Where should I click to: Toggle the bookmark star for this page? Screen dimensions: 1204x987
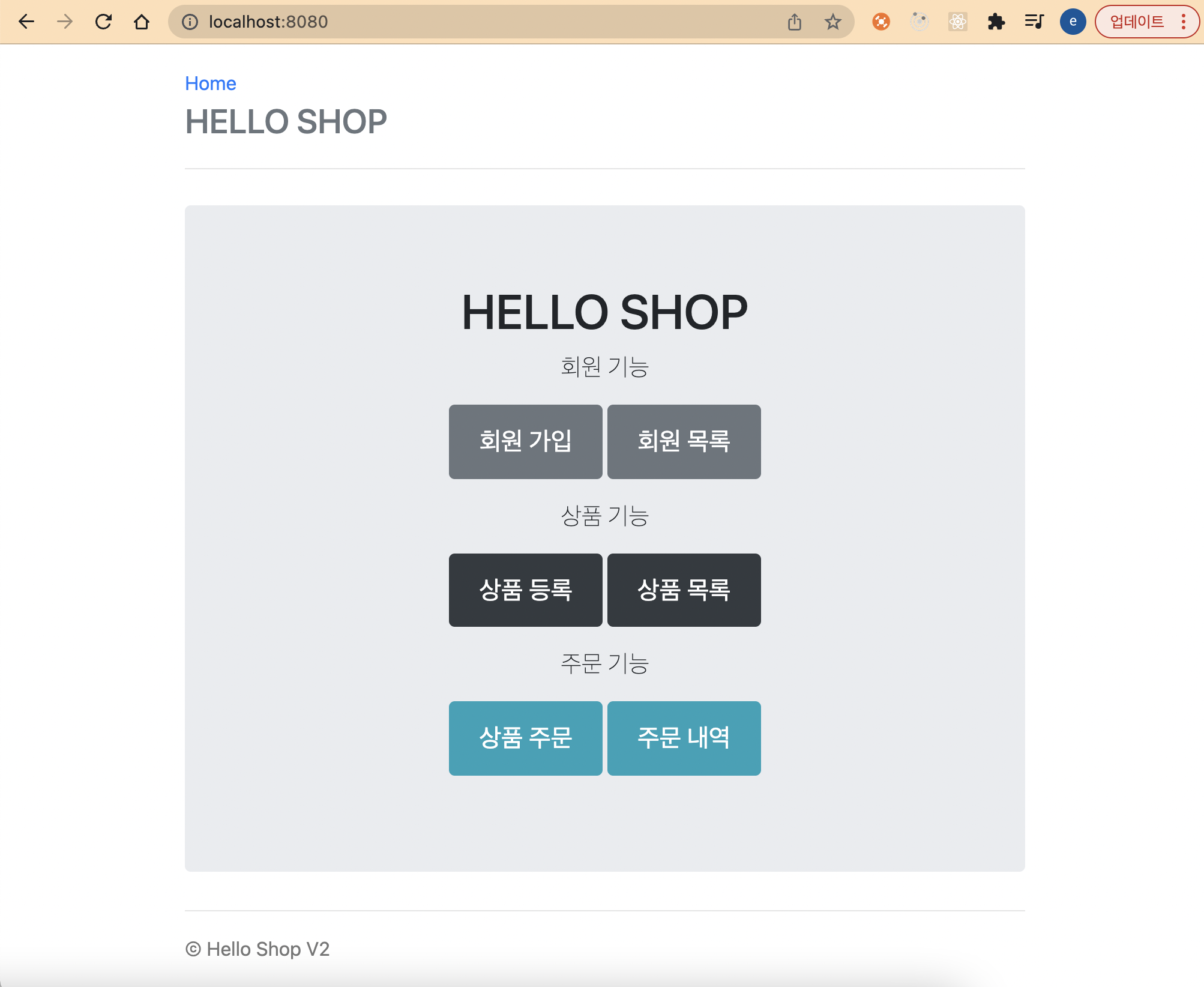833,22
